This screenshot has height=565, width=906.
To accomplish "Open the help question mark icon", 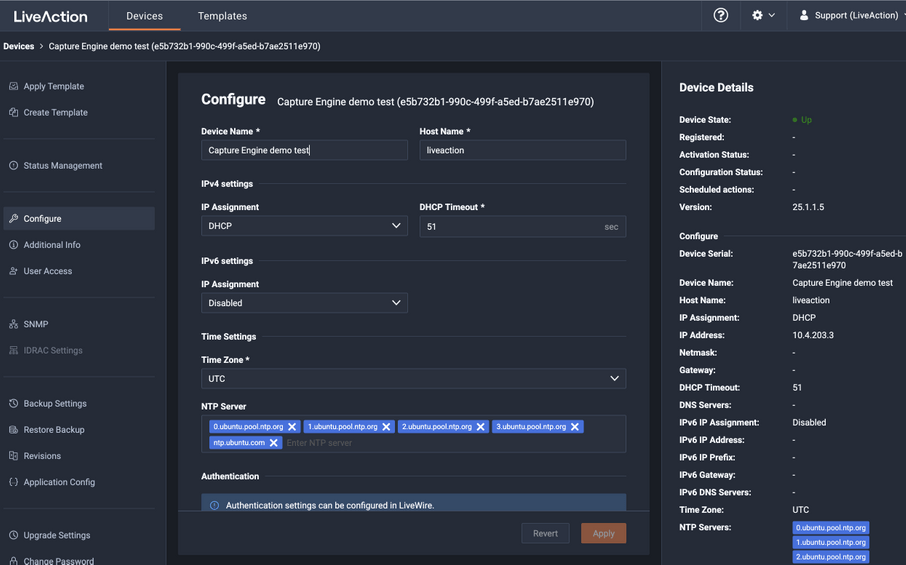I will [721, 16].
